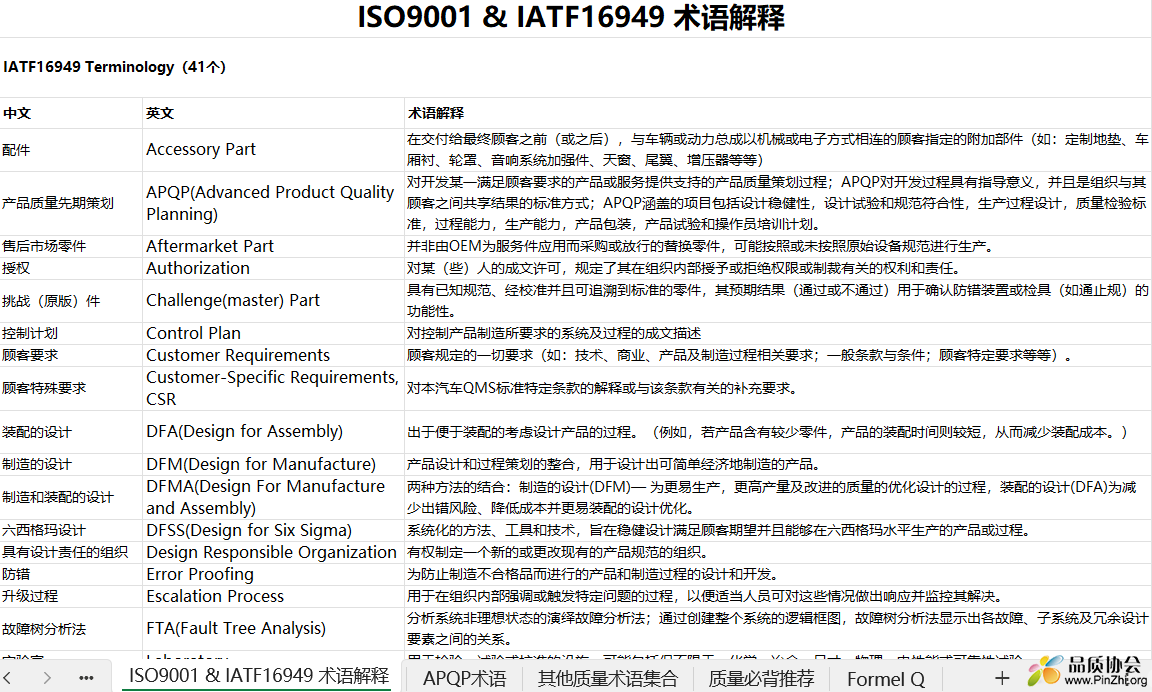
Task: Select the FTA(Fault Tree Analysis) cell
Action: [x=273, y=629]
